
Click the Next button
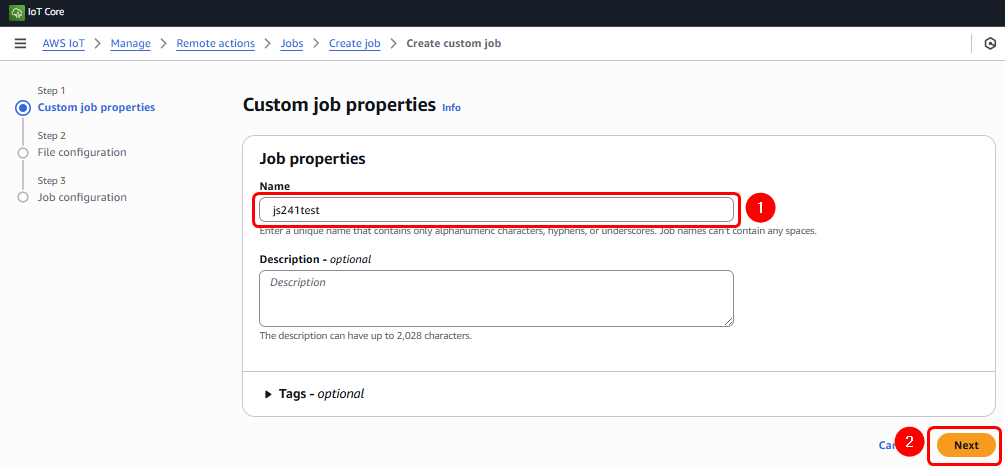coord(966,445)
